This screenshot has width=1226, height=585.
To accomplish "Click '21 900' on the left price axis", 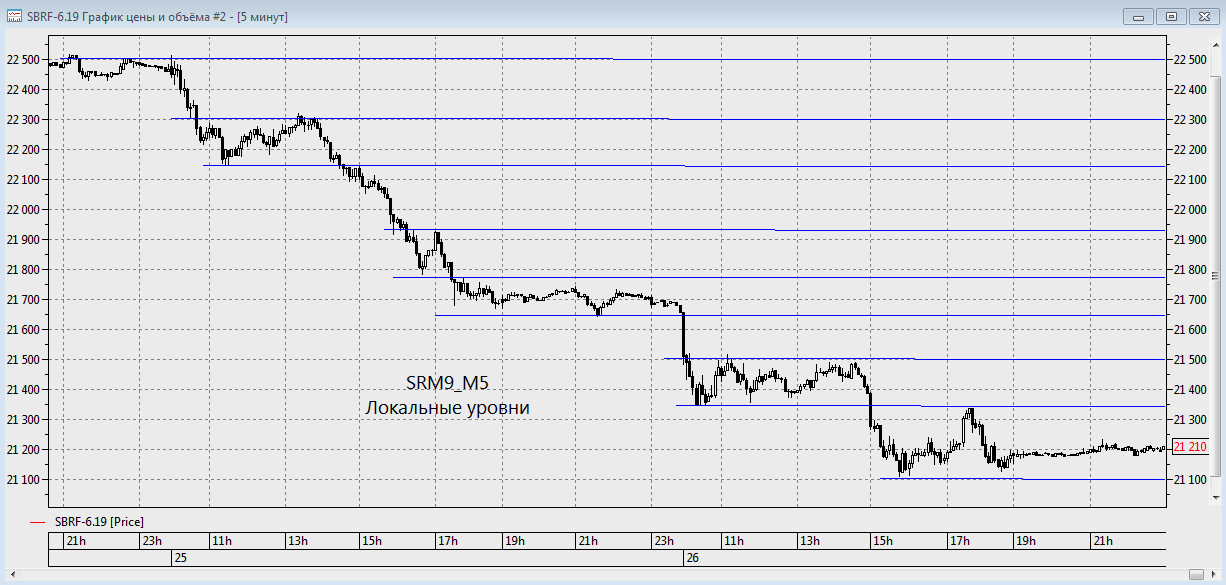I will [x=23, y=240].
